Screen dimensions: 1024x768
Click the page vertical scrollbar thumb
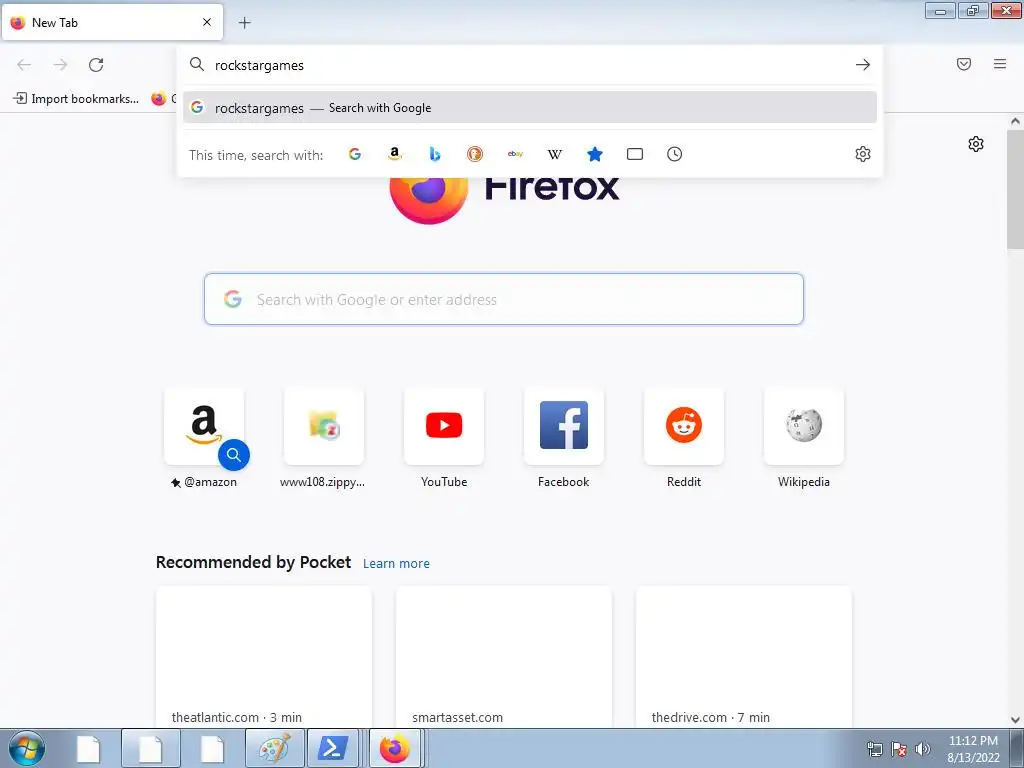pyautogui.click(x=1015, y=189)
